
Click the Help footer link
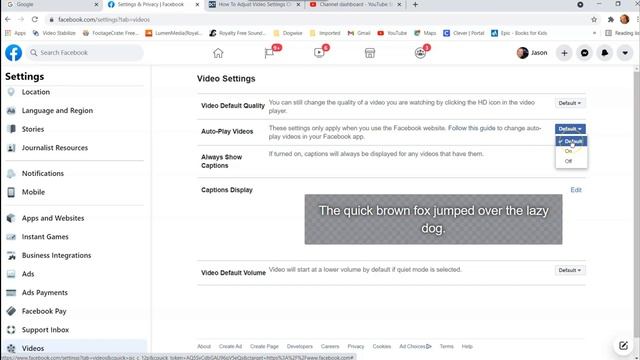tap(467, 346)
